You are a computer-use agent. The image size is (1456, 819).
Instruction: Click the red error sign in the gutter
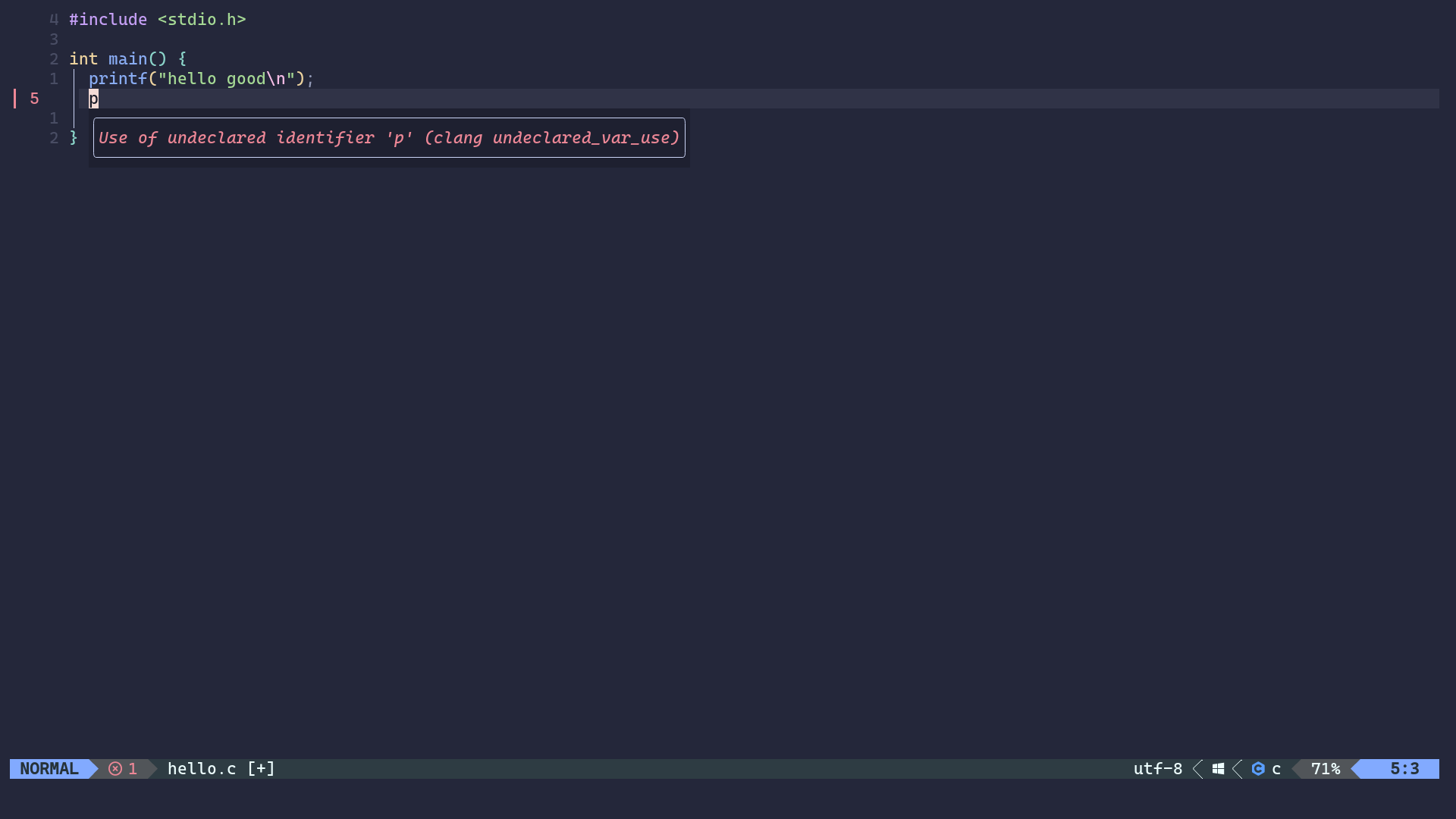click(x=14, y=99)
